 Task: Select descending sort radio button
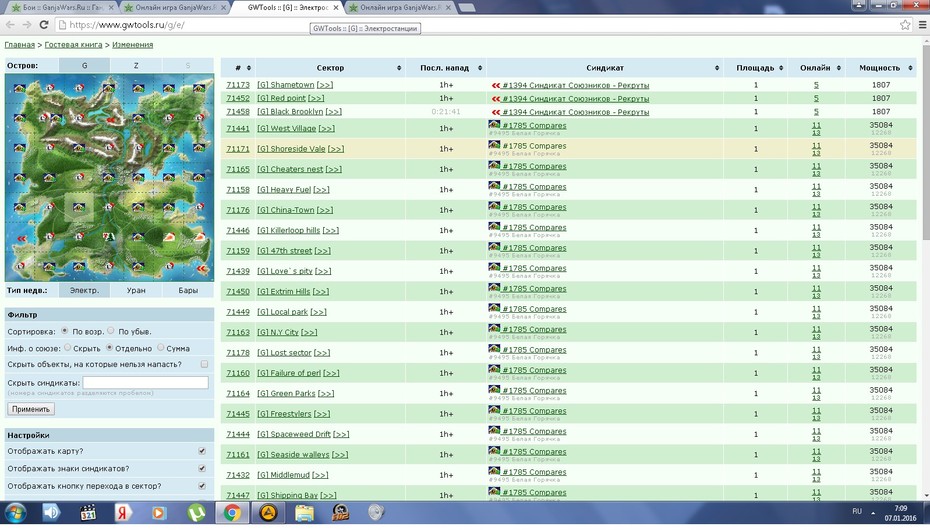pyautogui.click(x=111, y=331)
